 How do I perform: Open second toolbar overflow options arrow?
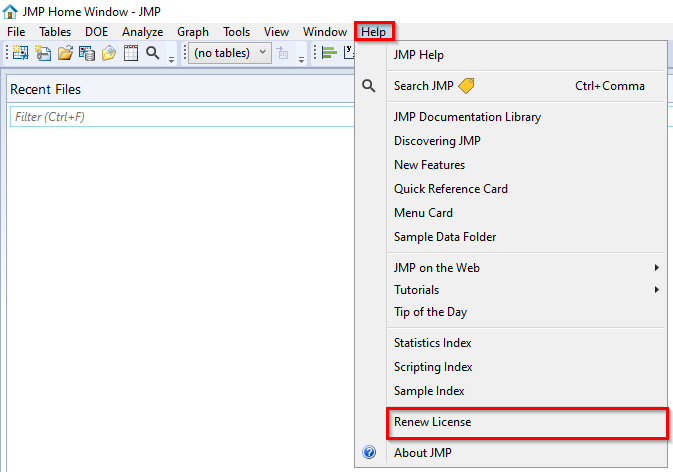[x=301, y=60]
